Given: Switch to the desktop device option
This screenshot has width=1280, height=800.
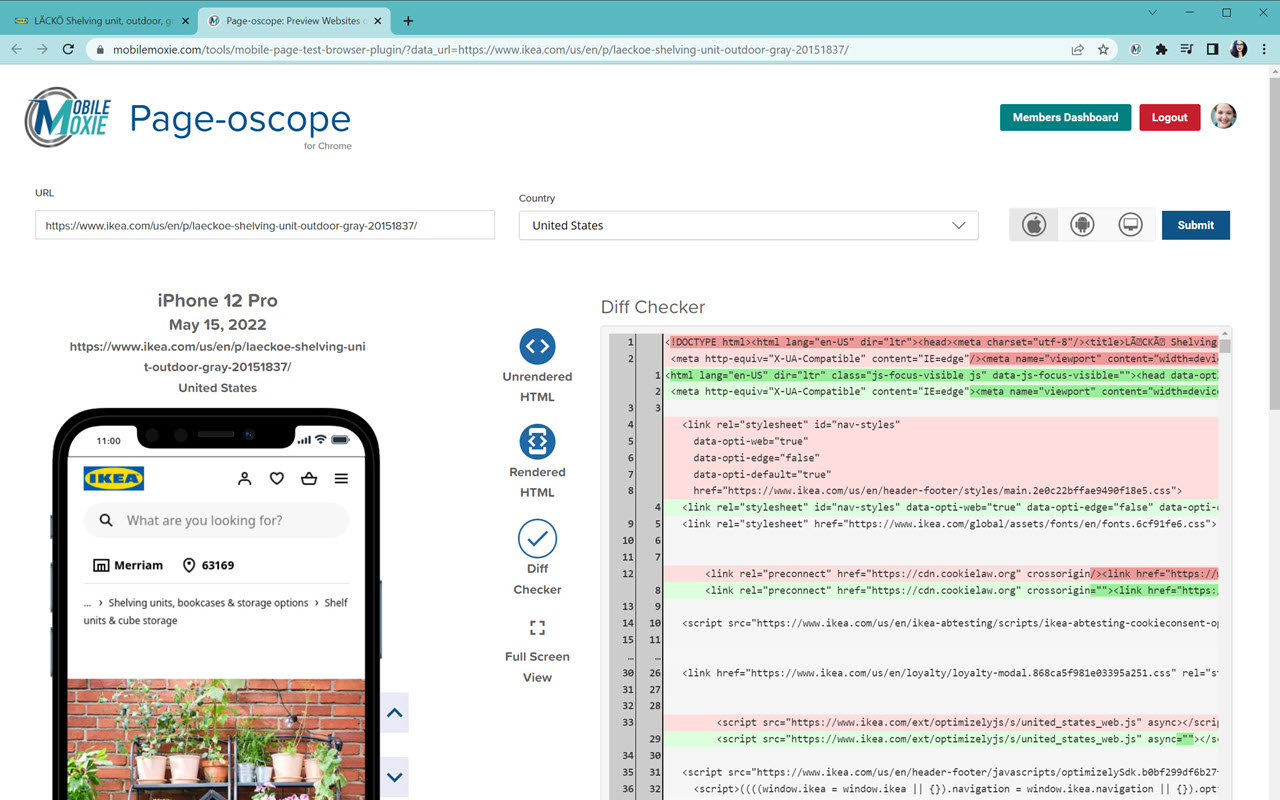Looking at the screenshot, I should click(1131, 224).
